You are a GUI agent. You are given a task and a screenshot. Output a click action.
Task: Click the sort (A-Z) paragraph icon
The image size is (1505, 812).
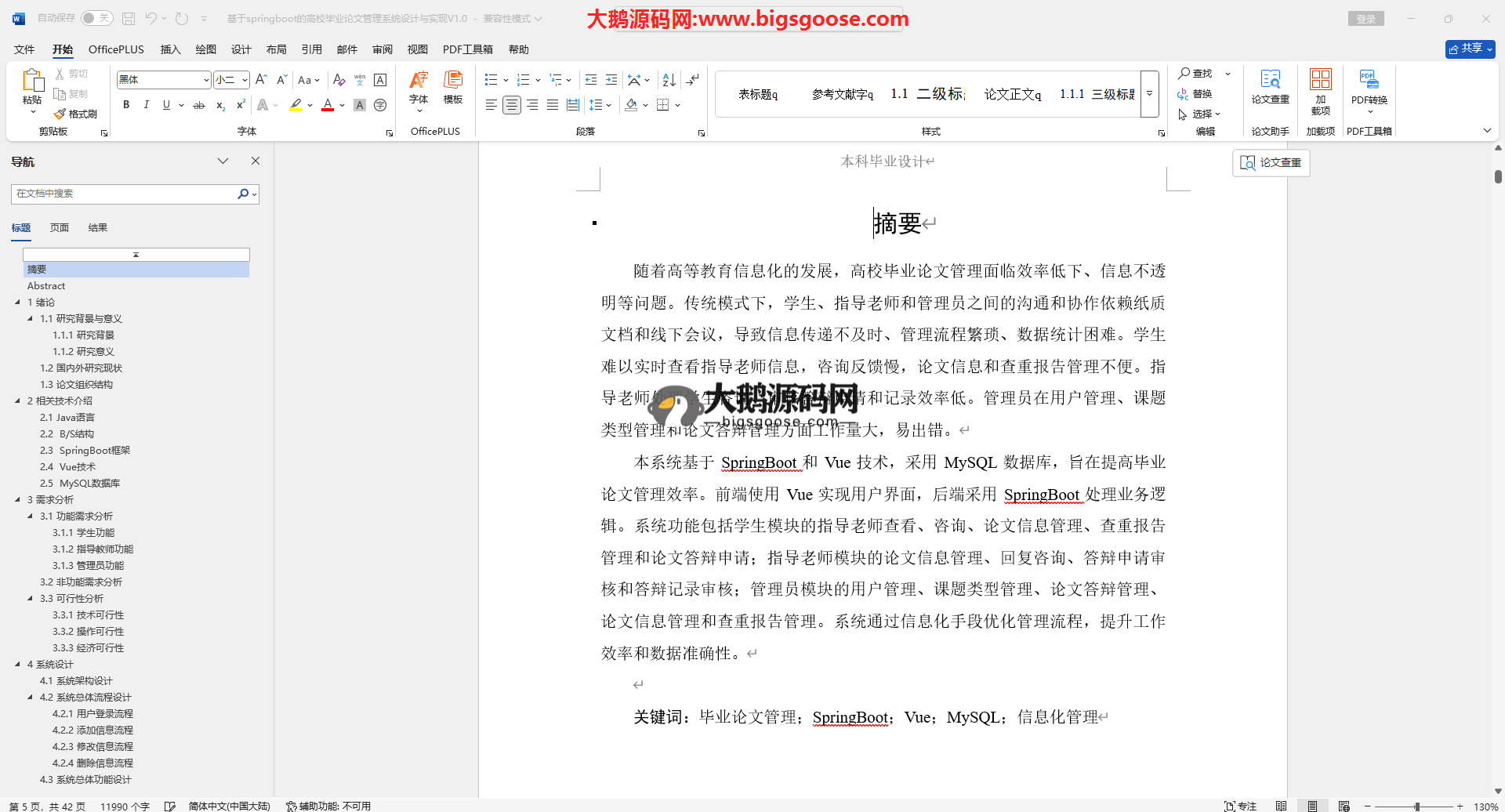(x=669, y=80)
